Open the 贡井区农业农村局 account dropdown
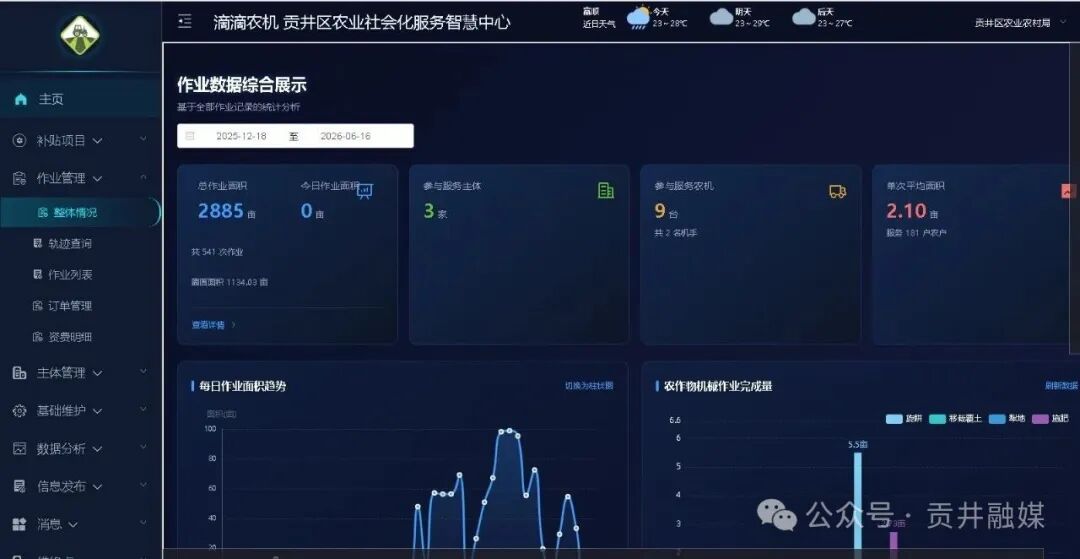 [x=1019, y=23]
